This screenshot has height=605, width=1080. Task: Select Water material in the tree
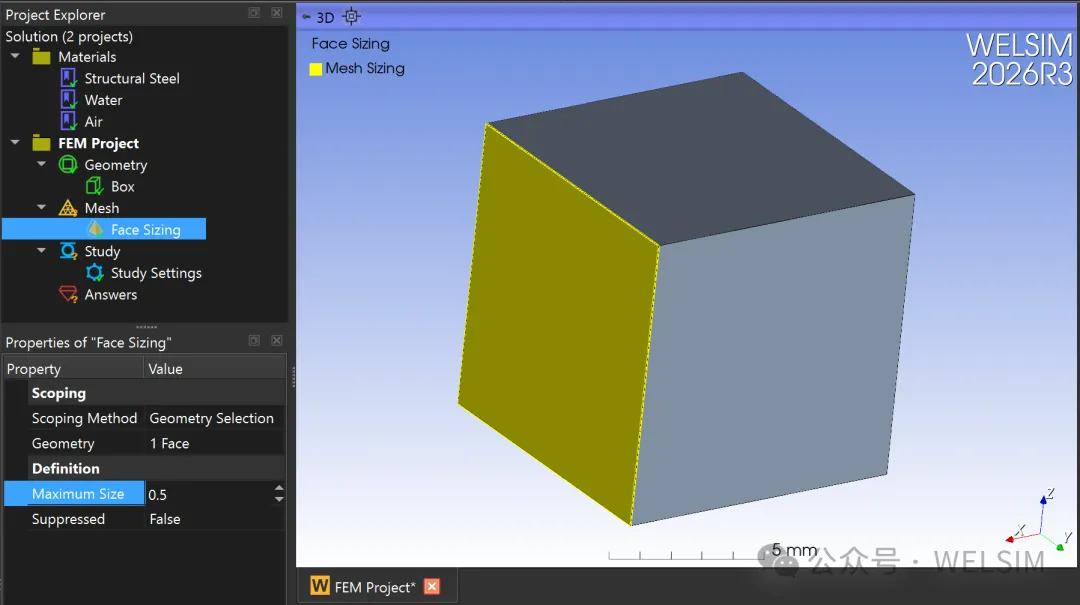click(x=103, y=100)
